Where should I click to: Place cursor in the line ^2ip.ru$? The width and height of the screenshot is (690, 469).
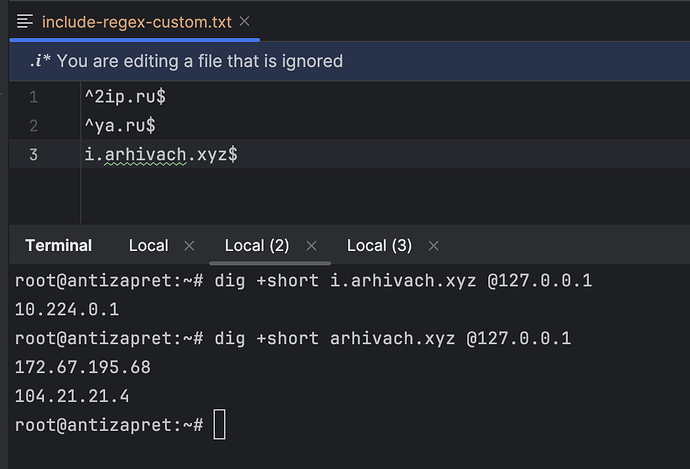(x=125, y=96)
